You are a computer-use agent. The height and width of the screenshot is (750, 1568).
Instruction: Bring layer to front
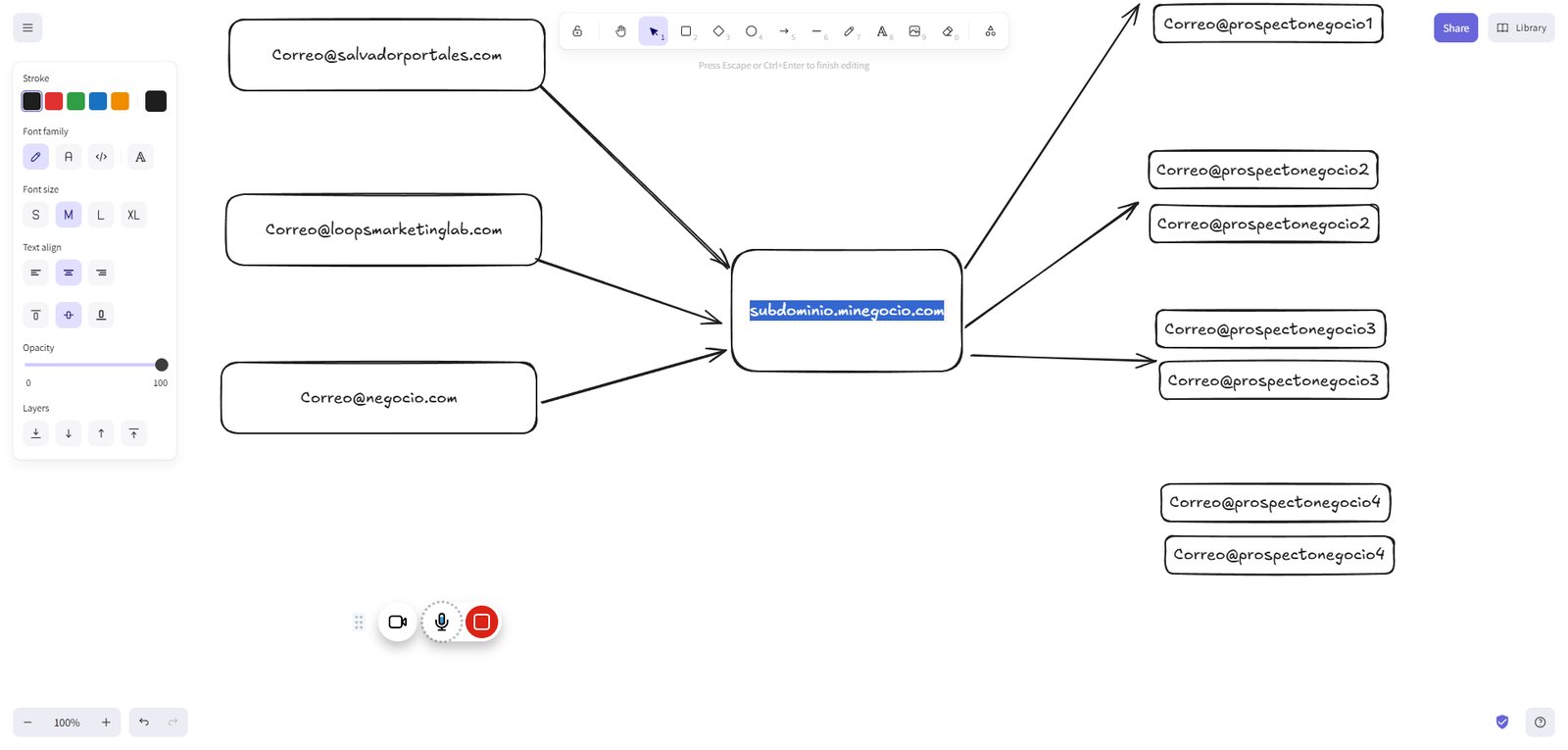pyautogui.click(x=133, y=433)
